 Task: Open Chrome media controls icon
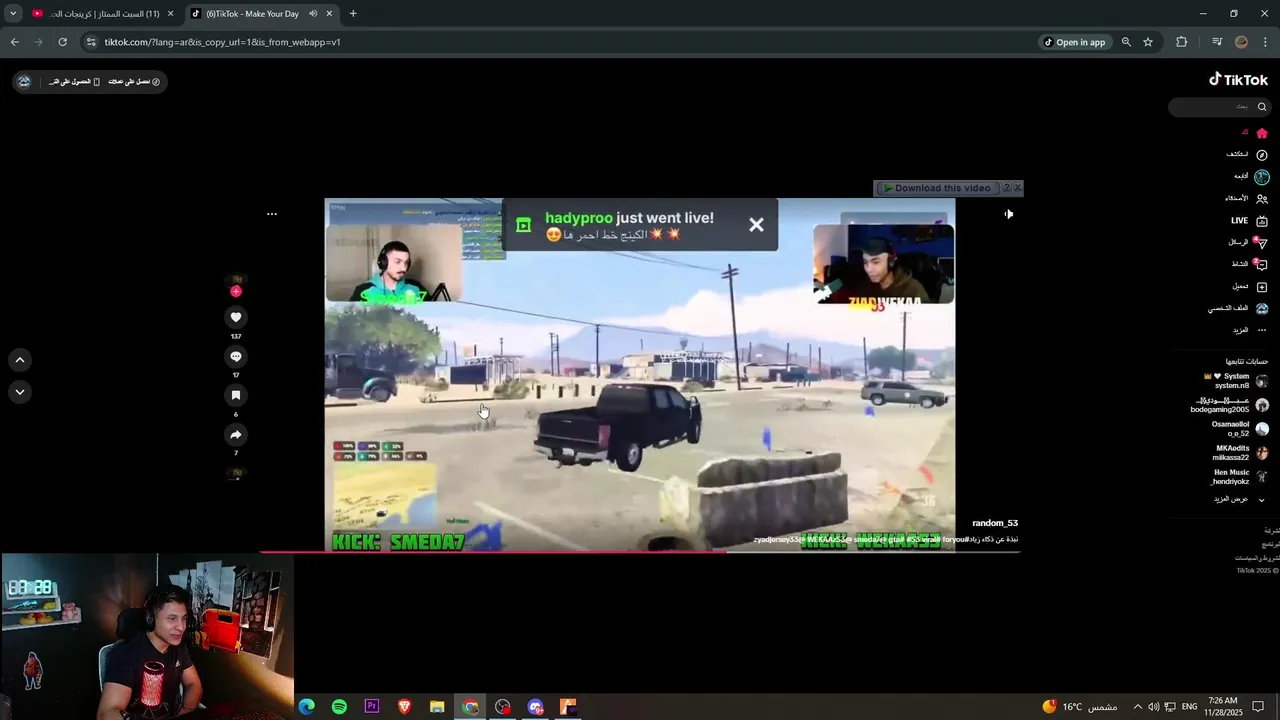1217,42
